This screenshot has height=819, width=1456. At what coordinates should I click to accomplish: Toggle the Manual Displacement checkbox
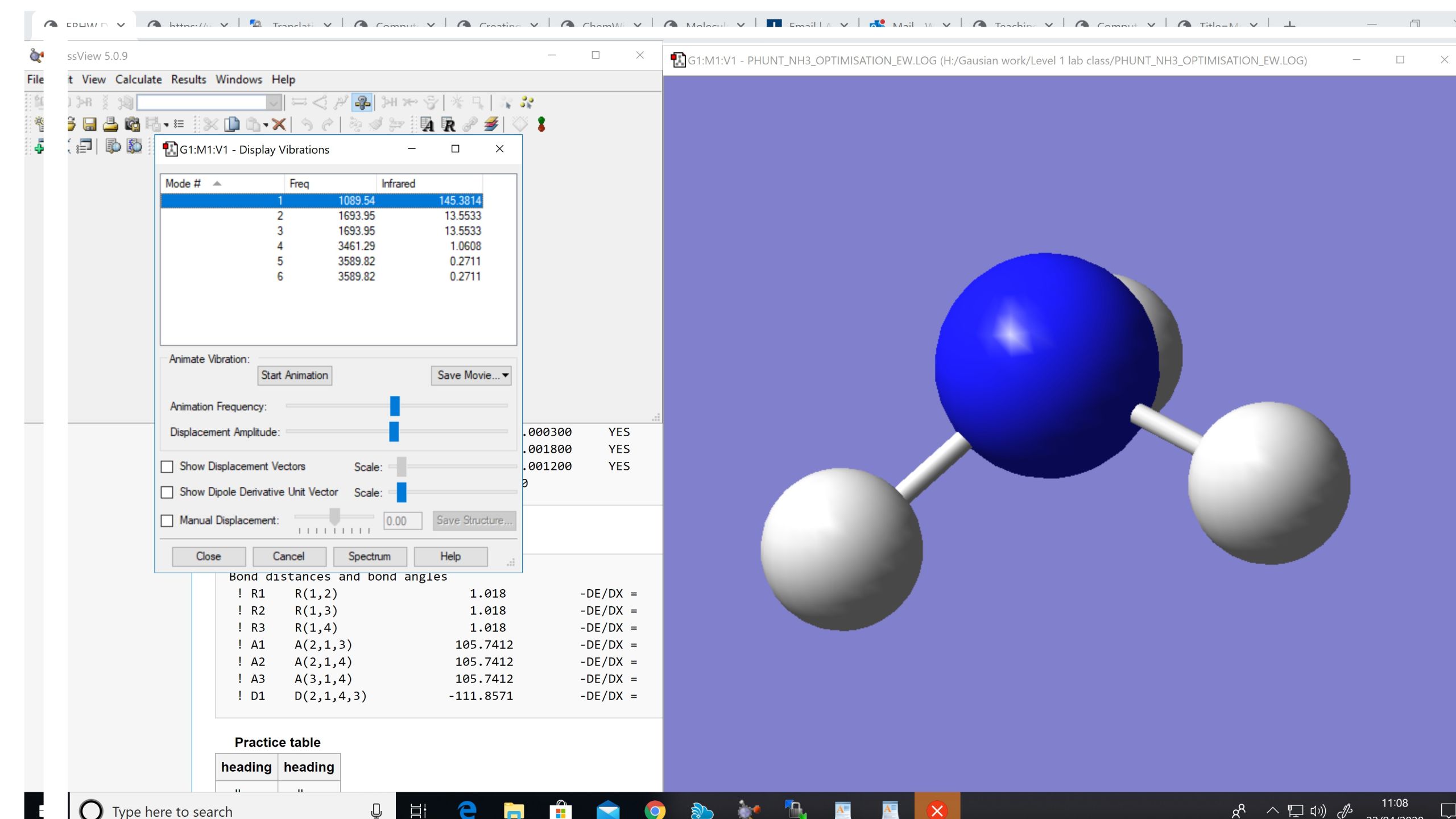pos(167,521)
